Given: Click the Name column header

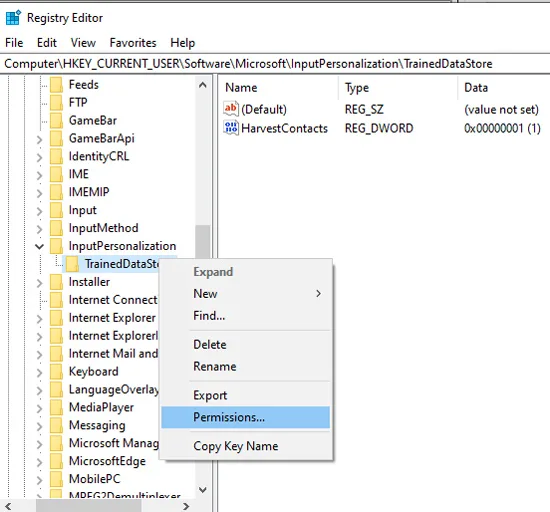Looking at the screenshot, I should pos(279,87).
